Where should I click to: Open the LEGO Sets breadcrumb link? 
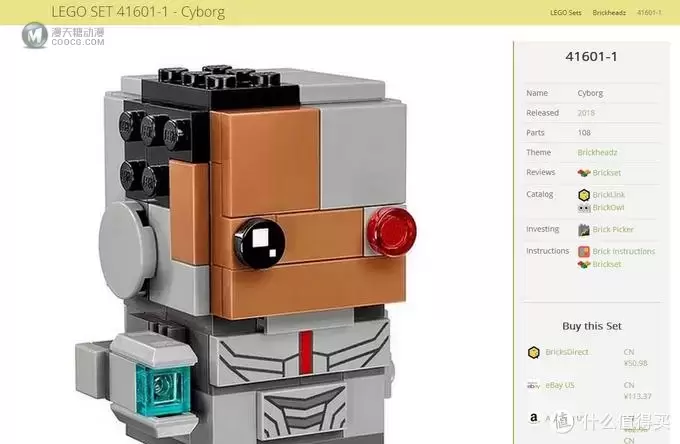point(566,13)
